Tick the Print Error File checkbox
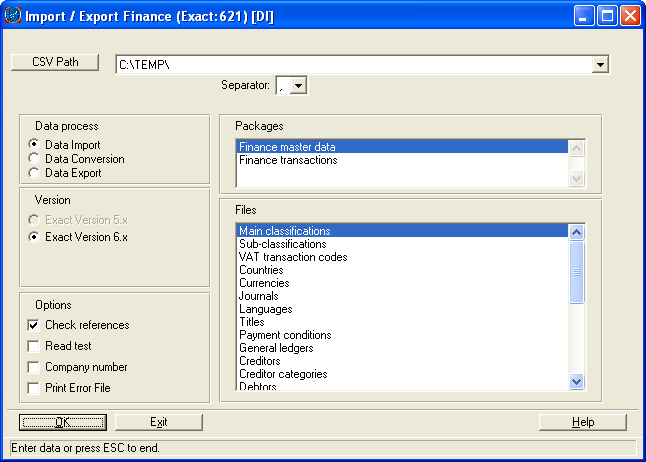Image resolution: width=646 pixels, height=462 pixels. (x=34, y=388)
